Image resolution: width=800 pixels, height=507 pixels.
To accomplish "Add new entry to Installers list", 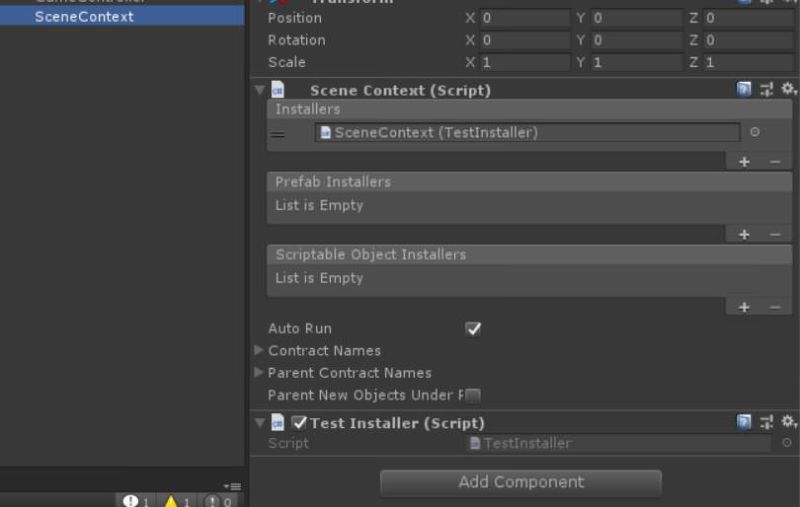I will tap(744, 162).
